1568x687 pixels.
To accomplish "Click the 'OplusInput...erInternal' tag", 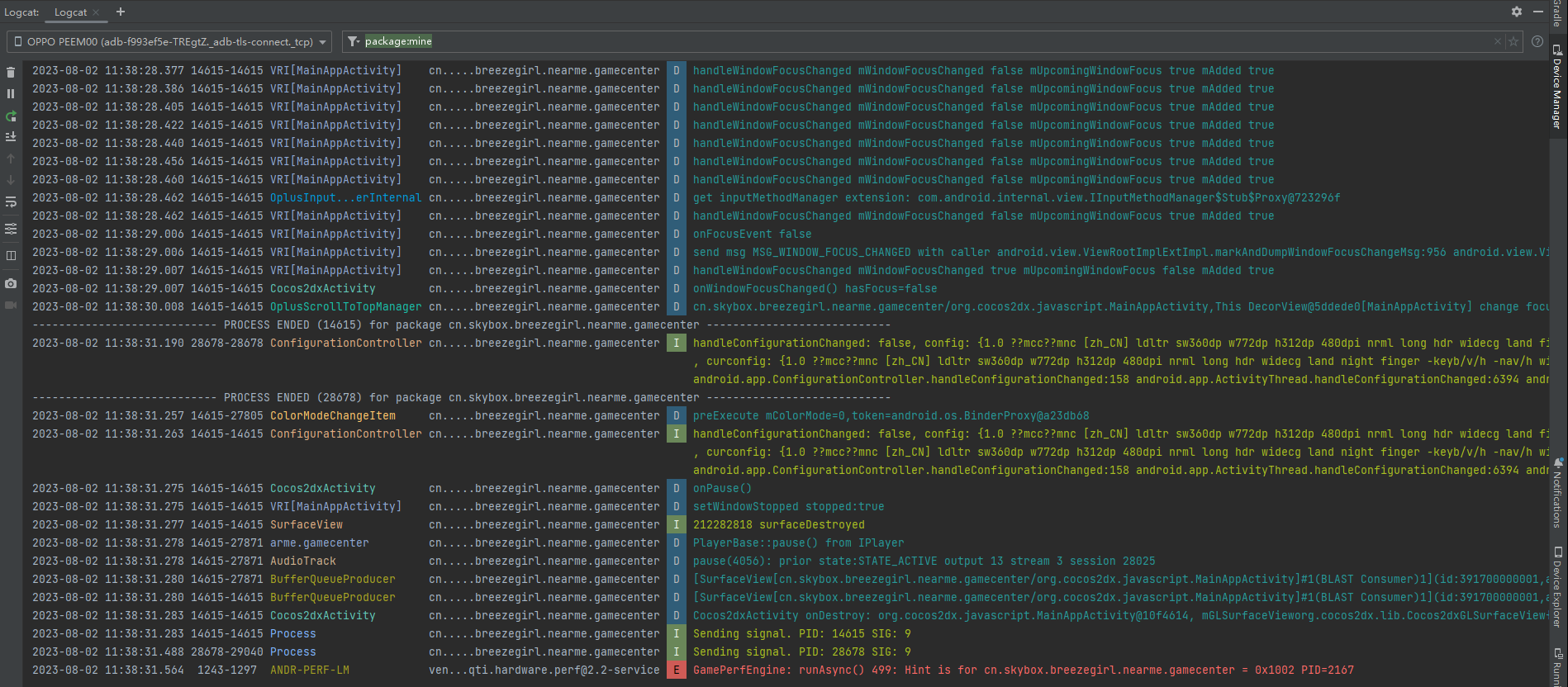I will pyautogui.click(x=345, y=197).
